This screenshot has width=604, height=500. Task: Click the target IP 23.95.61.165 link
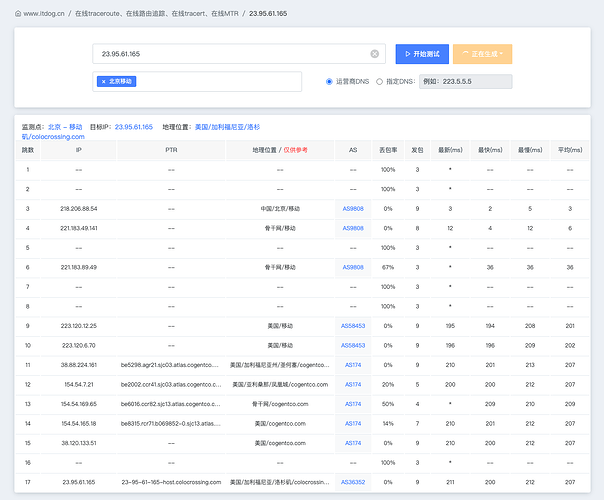coord(134,127)
